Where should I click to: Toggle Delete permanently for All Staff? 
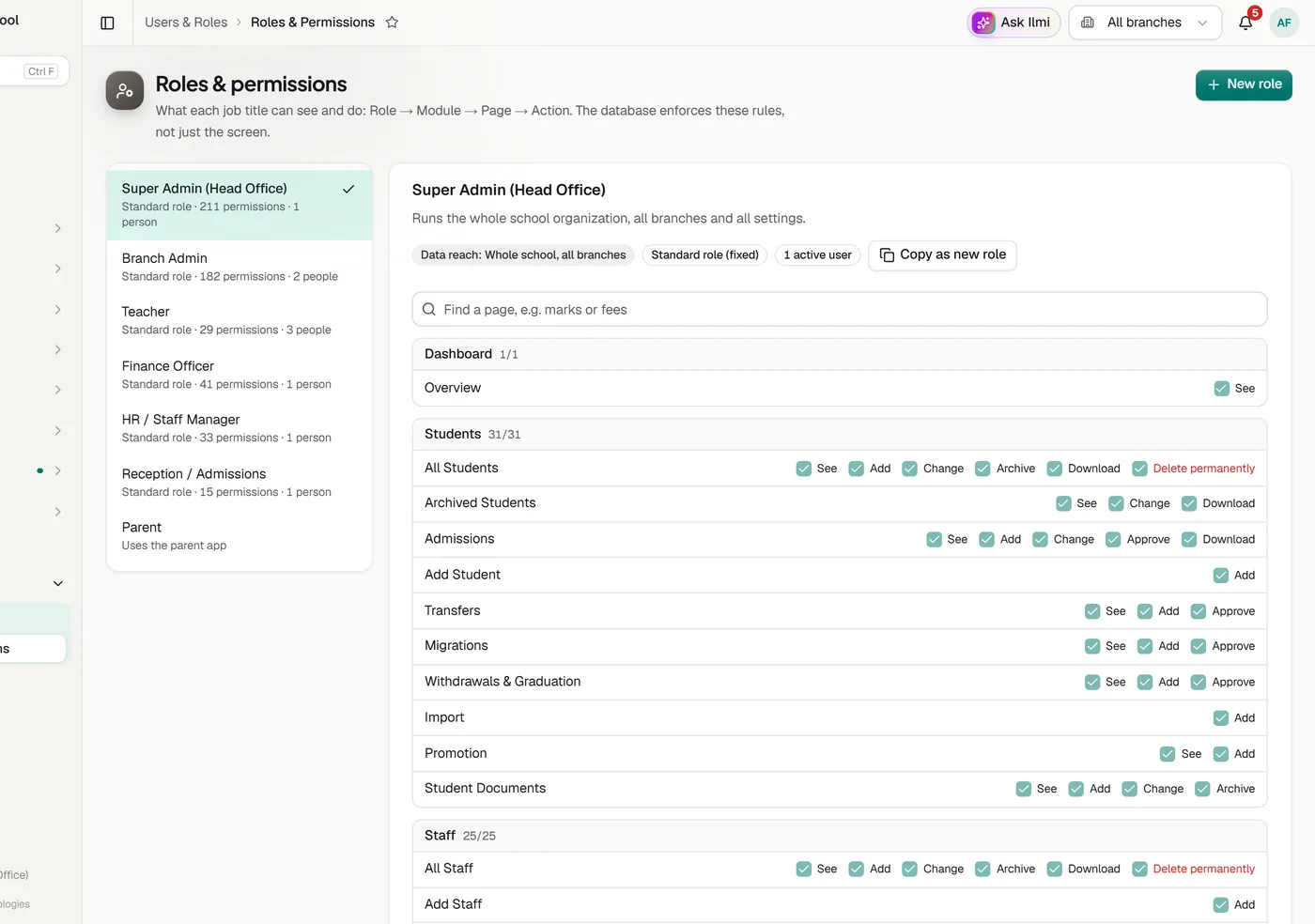1139,870
